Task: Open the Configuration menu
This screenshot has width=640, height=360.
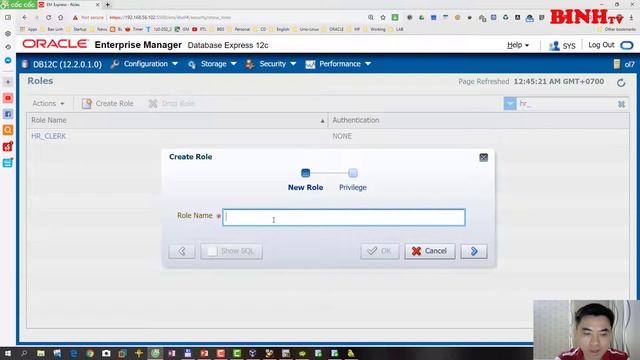Action: click(x=145, y=64)
